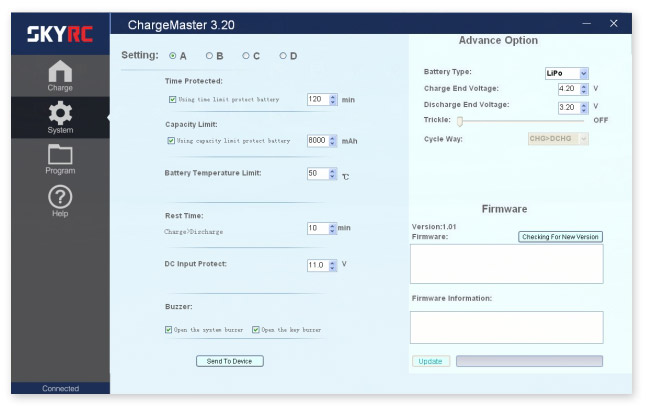Click the ChargeMaster 3.20 title text
Screen dimensions: 650x412
pyautogui.click(x=181, y=25)
